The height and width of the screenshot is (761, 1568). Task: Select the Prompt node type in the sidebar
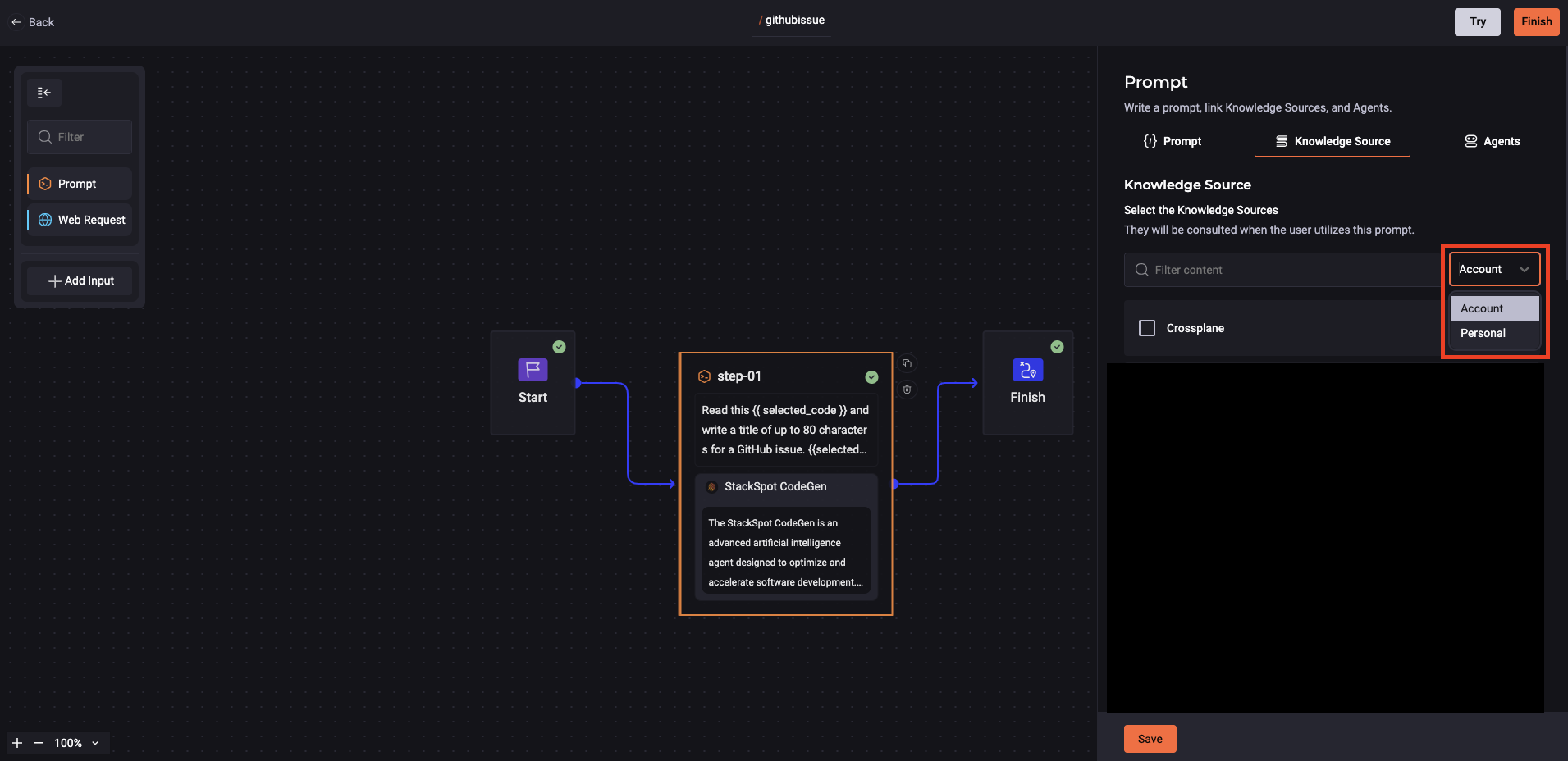point(79,183)
